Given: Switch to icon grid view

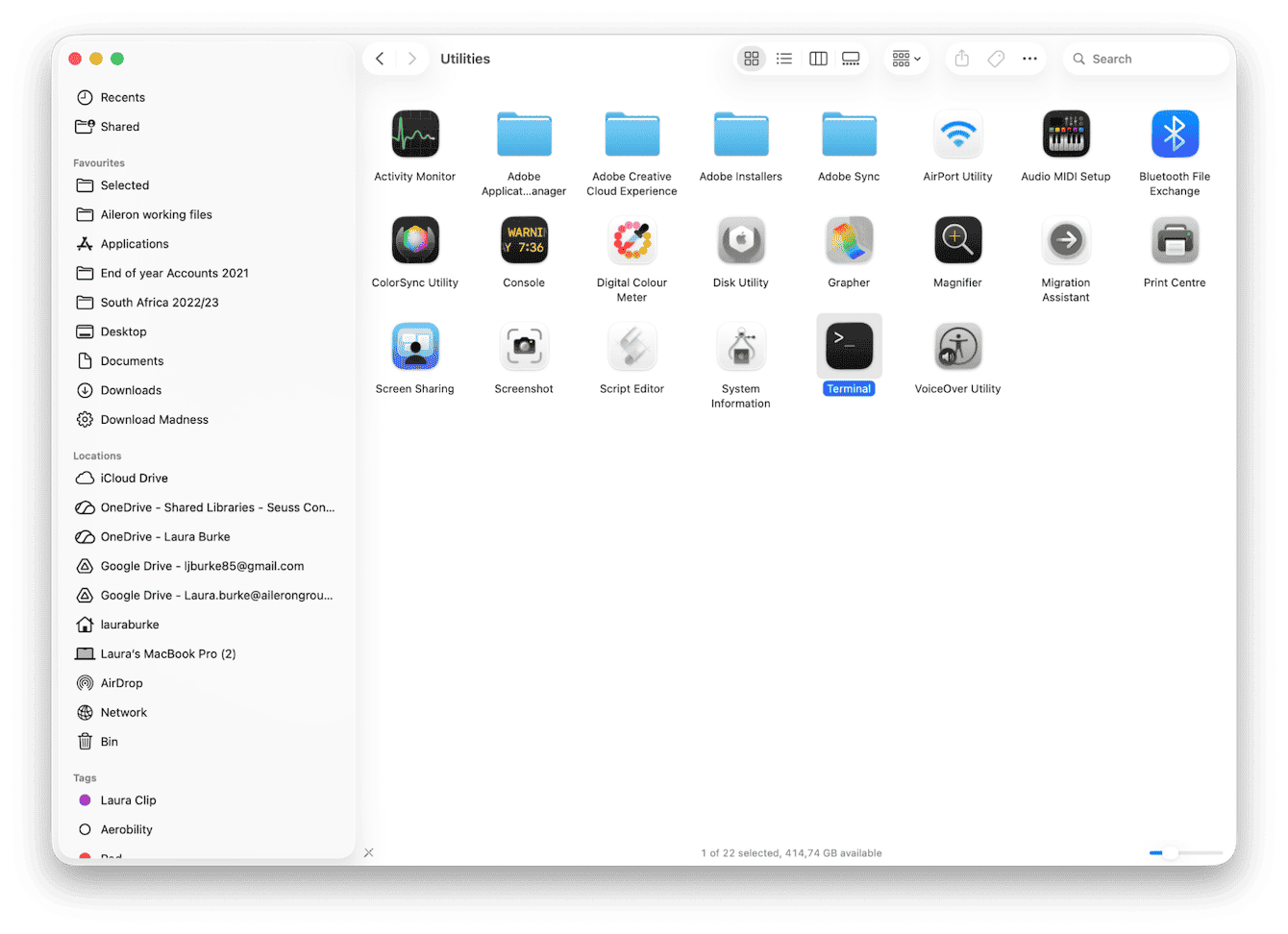Looking at the screenshot, I should 752,59.
